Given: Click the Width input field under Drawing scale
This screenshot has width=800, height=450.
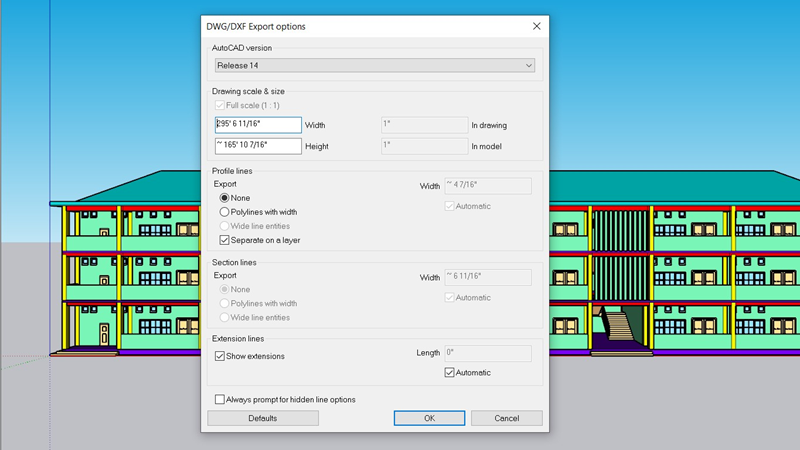Looking at the screenshot, I should [258, 125].
